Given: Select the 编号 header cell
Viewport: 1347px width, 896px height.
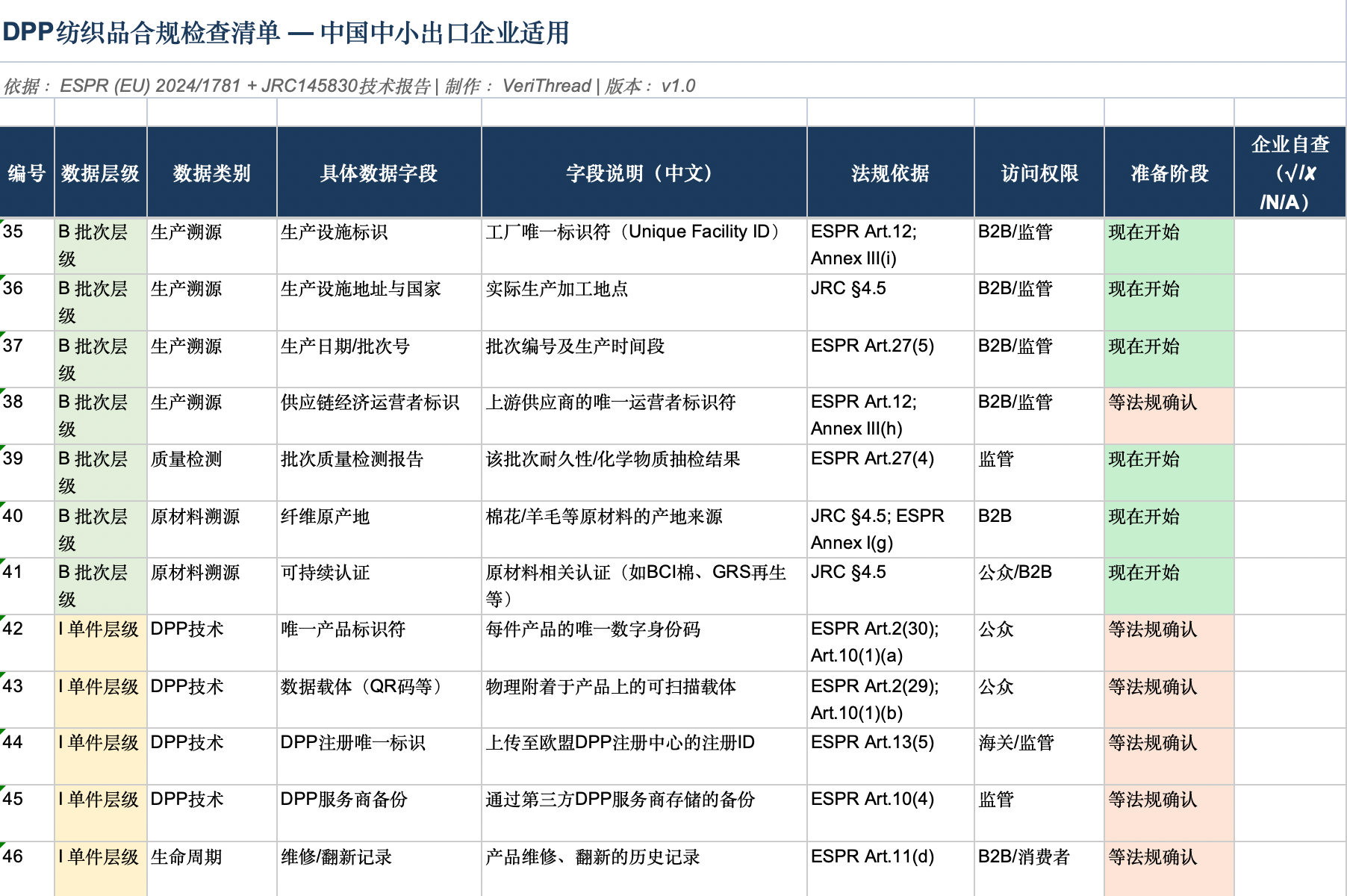Looking at the screenshot, I should [27, 172].
